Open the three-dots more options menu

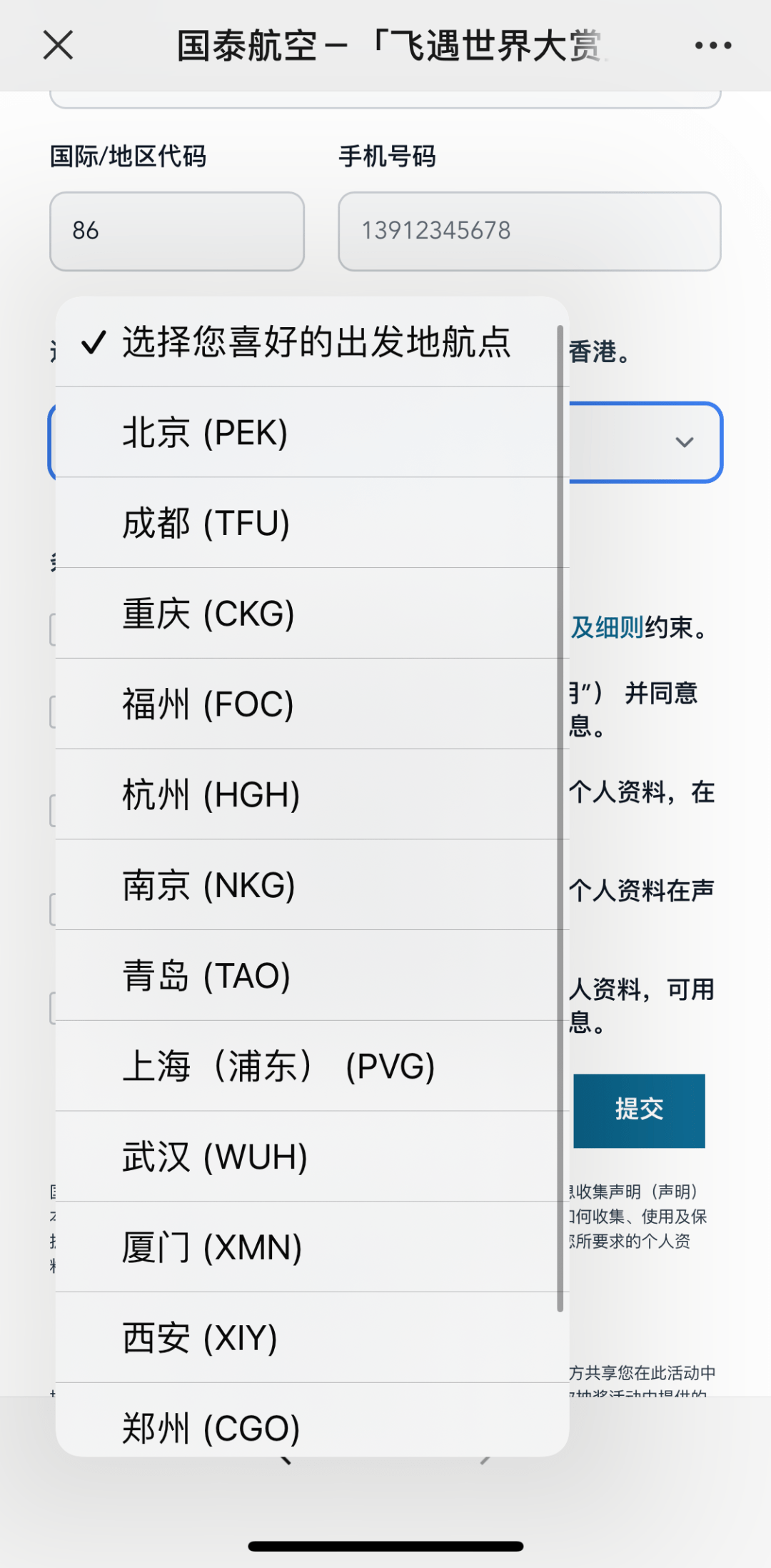coord(713,45)
